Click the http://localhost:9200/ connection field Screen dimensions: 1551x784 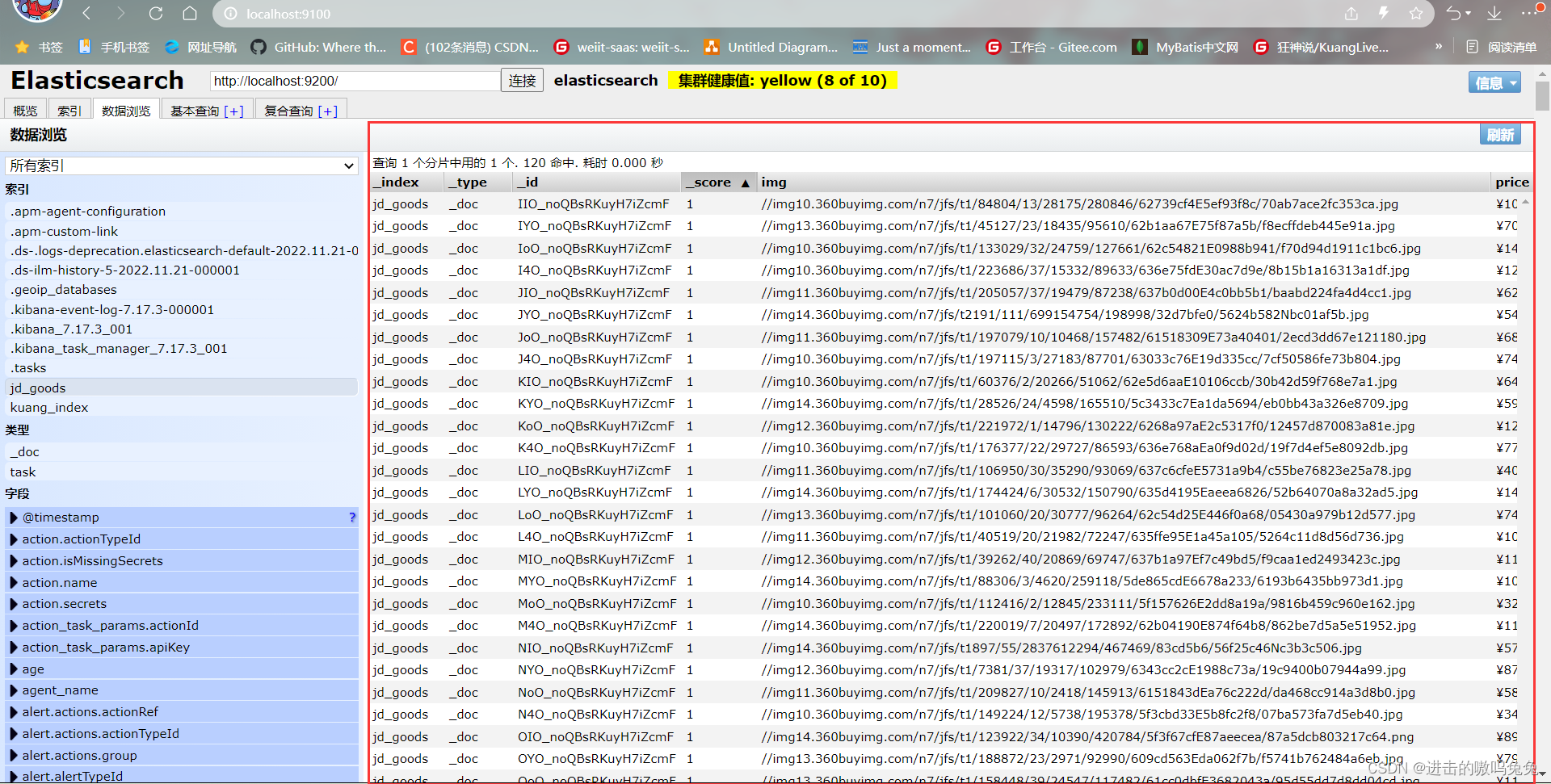point(355,81)
